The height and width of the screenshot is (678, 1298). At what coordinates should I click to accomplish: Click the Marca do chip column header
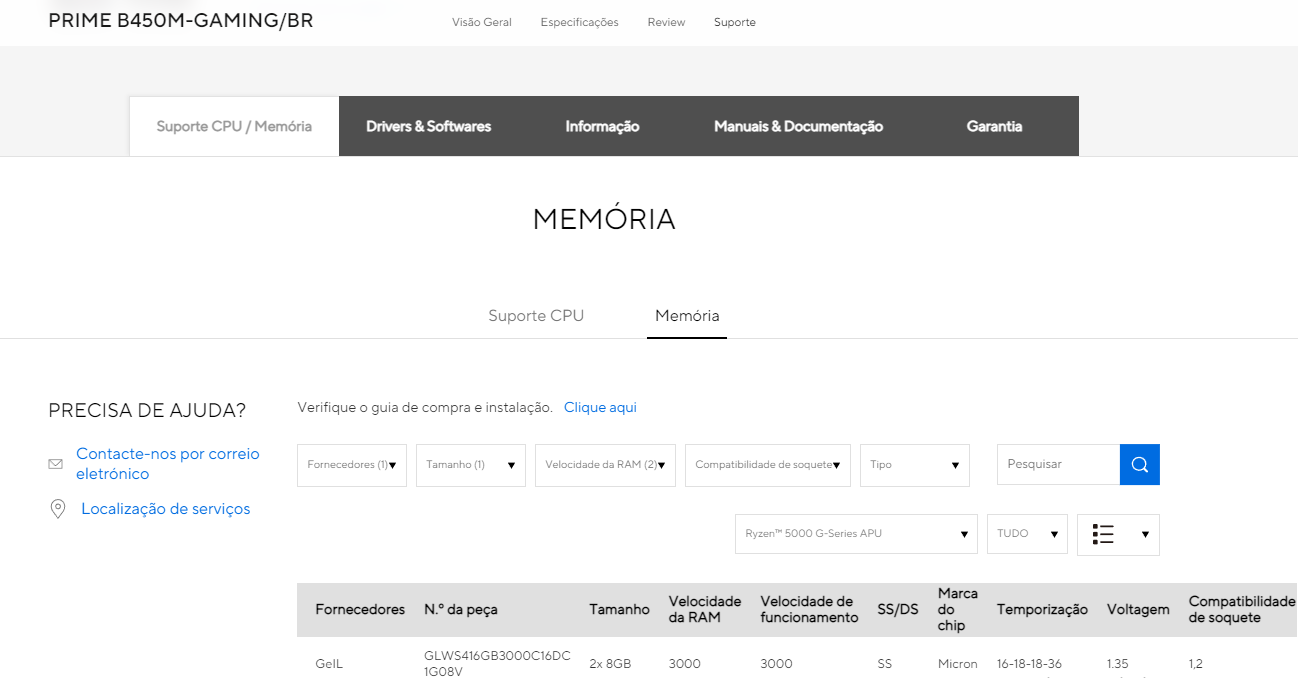tap(958, 609)
